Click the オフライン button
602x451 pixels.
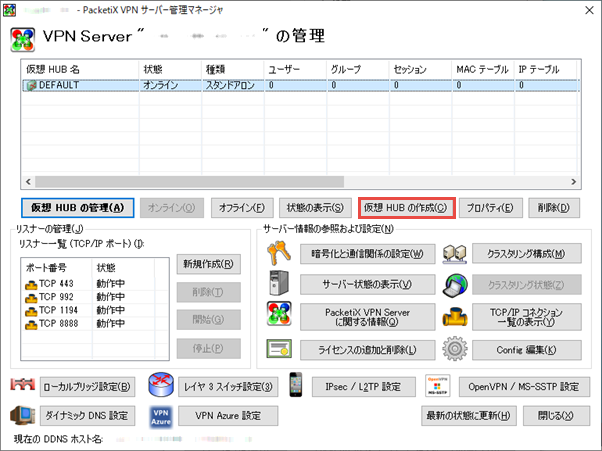pyautogui.click(x=241, y=208)
